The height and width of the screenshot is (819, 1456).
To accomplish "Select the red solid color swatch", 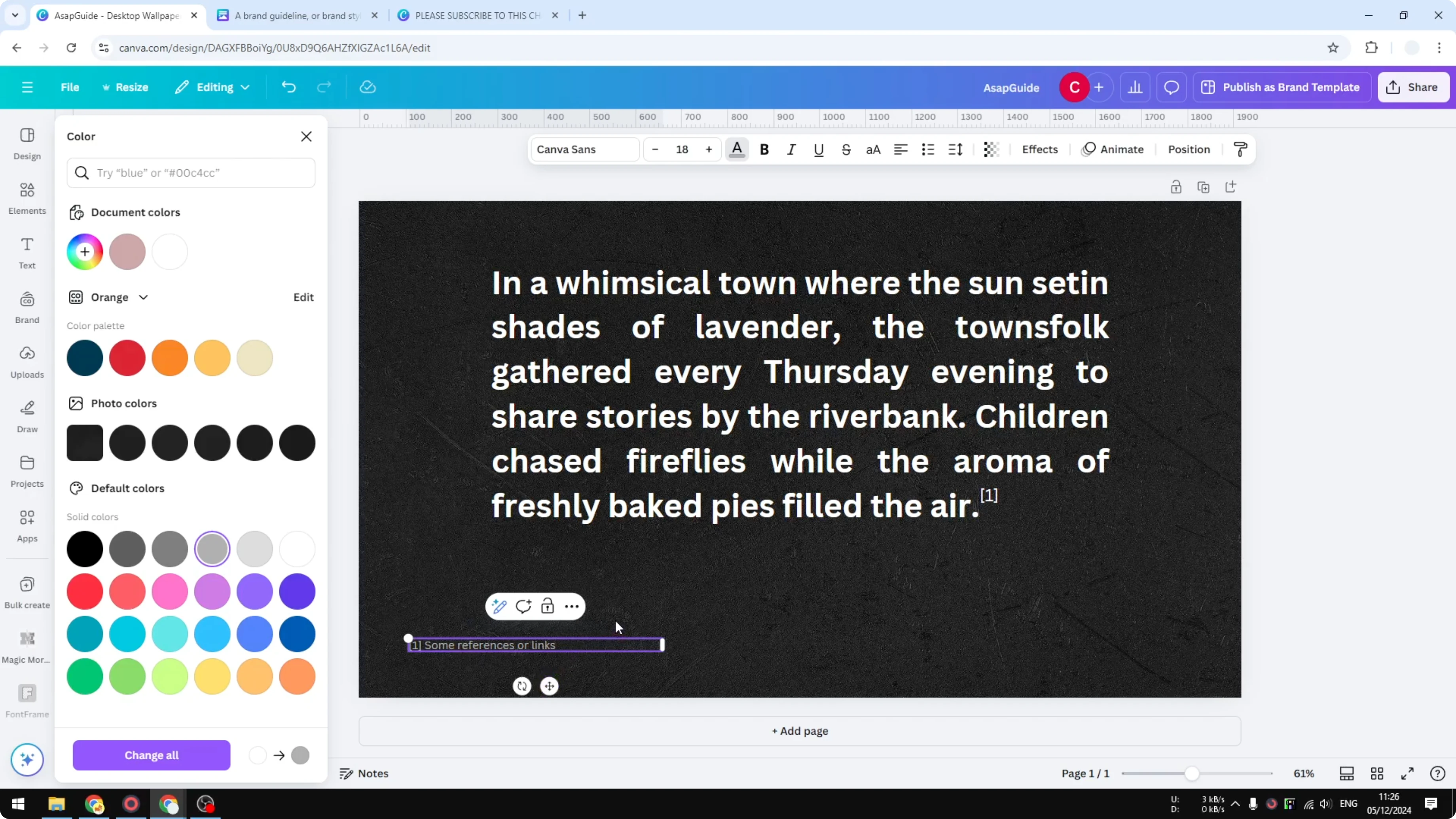I will pyautogui.click(x=84, y=591).
